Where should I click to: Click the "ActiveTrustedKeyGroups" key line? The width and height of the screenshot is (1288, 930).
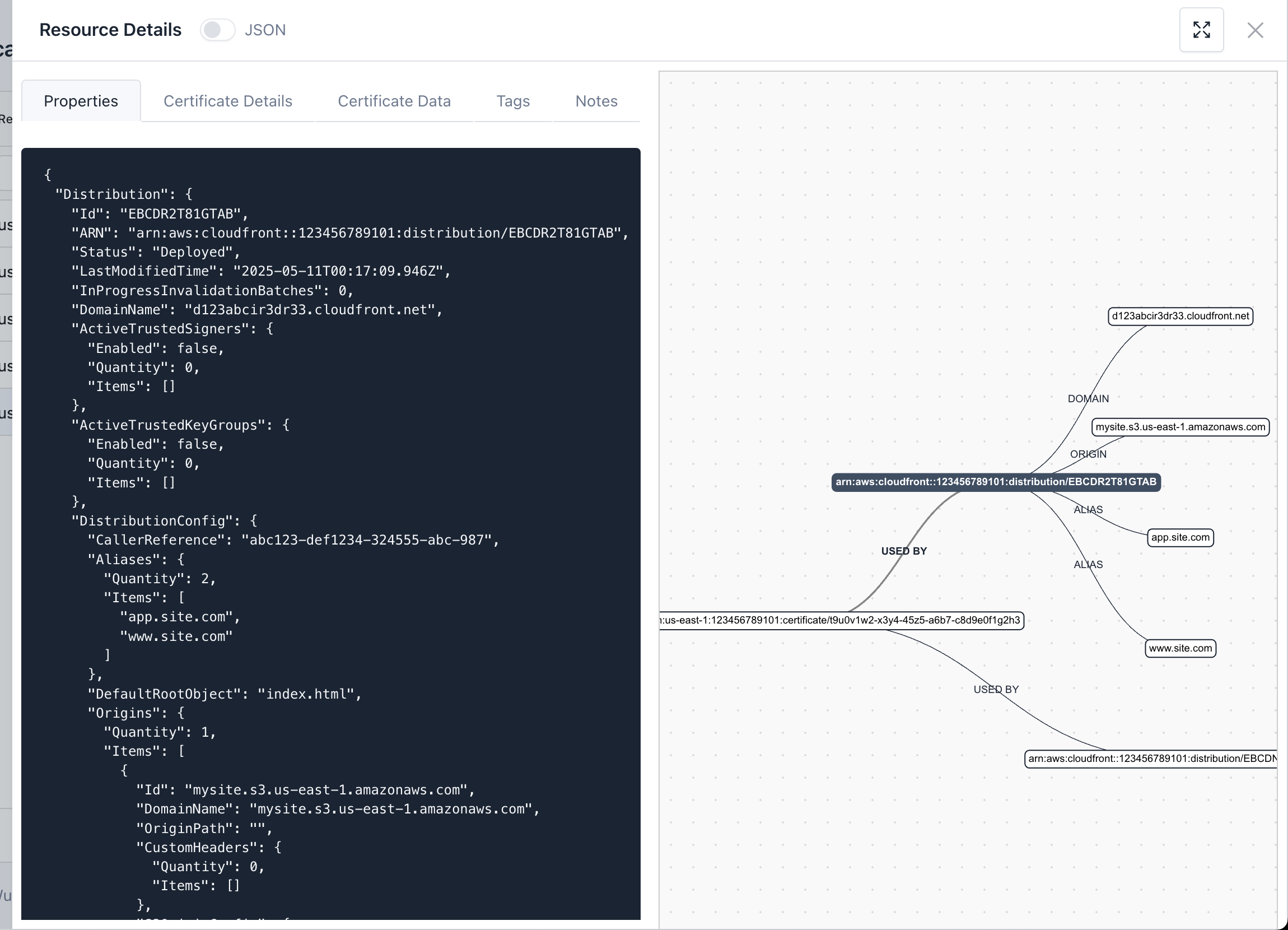coord(180,425)
